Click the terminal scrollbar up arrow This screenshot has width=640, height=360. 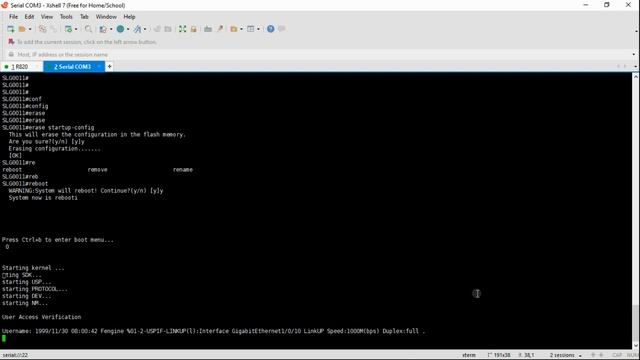pyautogui.click(x=636, y=76)
